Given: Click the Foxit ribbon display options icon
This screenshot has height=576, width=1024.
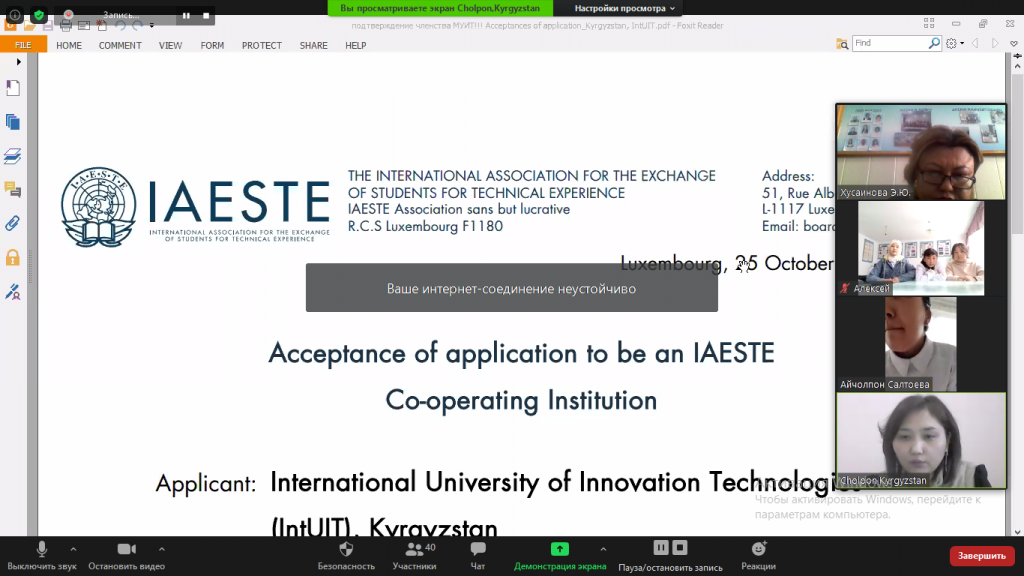Looking at the screenshot, I should pos(929,24).
